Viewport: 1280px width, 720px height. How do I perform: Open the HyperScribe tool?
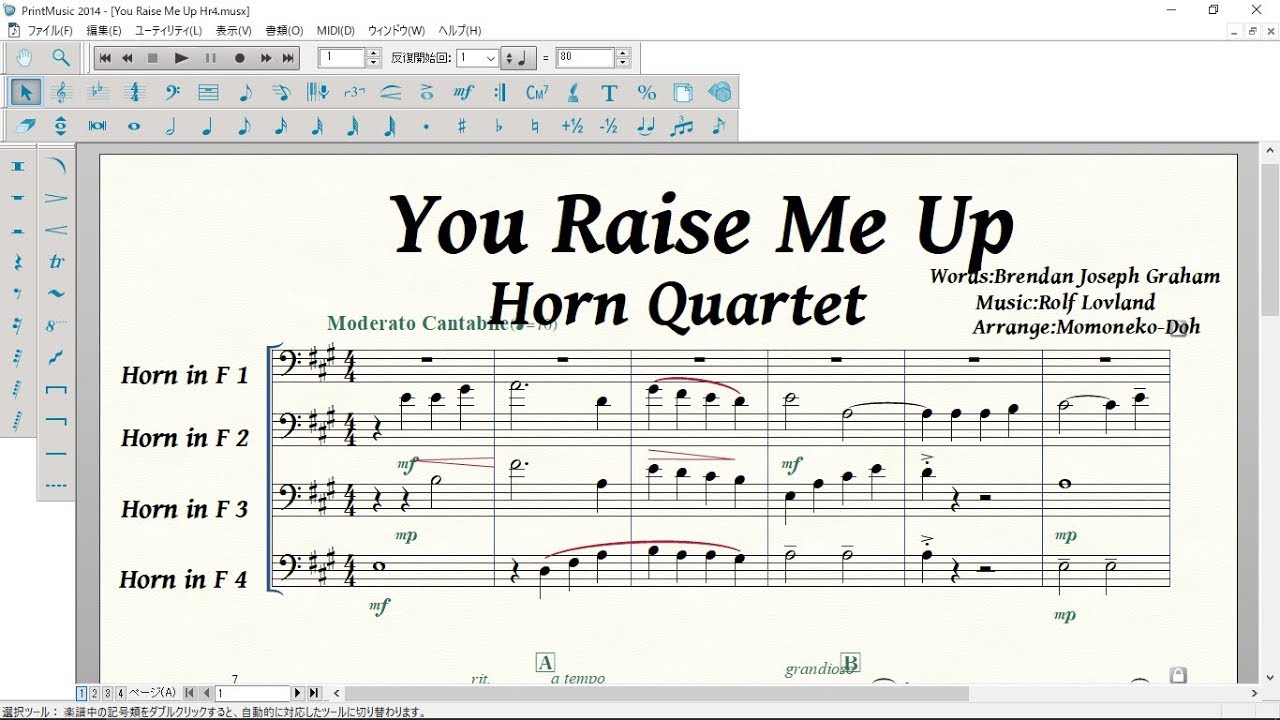[318, 93]
